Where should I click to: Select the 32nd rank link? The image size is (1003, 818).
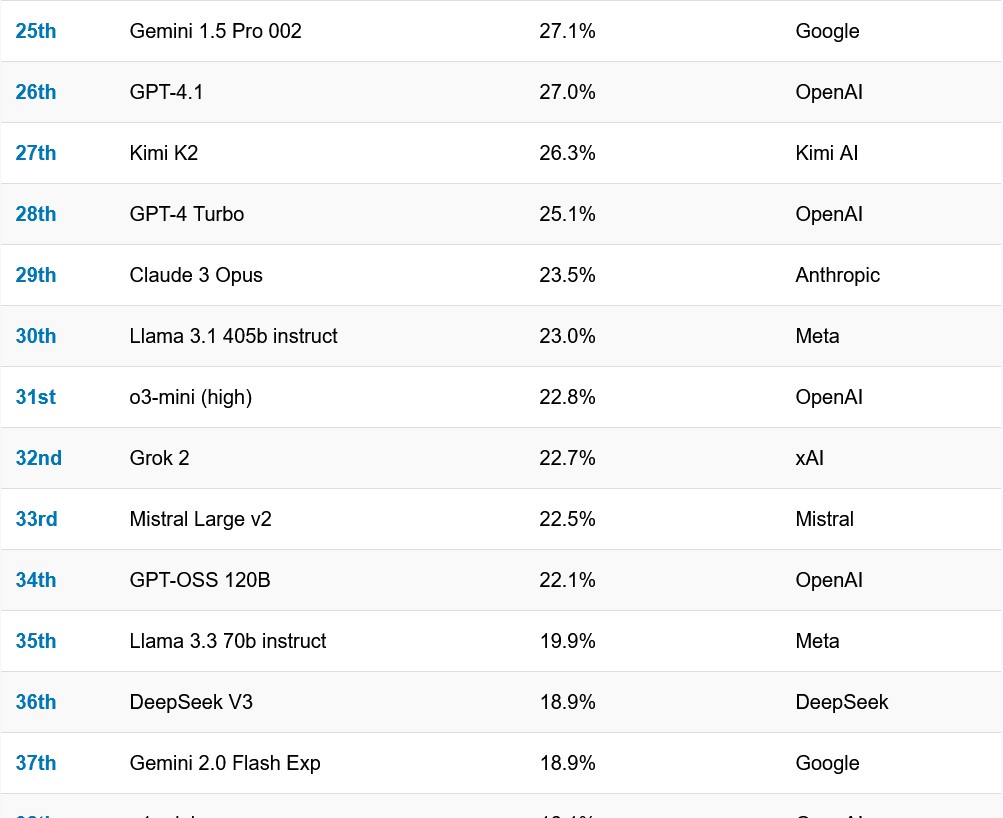click(39, 458)
